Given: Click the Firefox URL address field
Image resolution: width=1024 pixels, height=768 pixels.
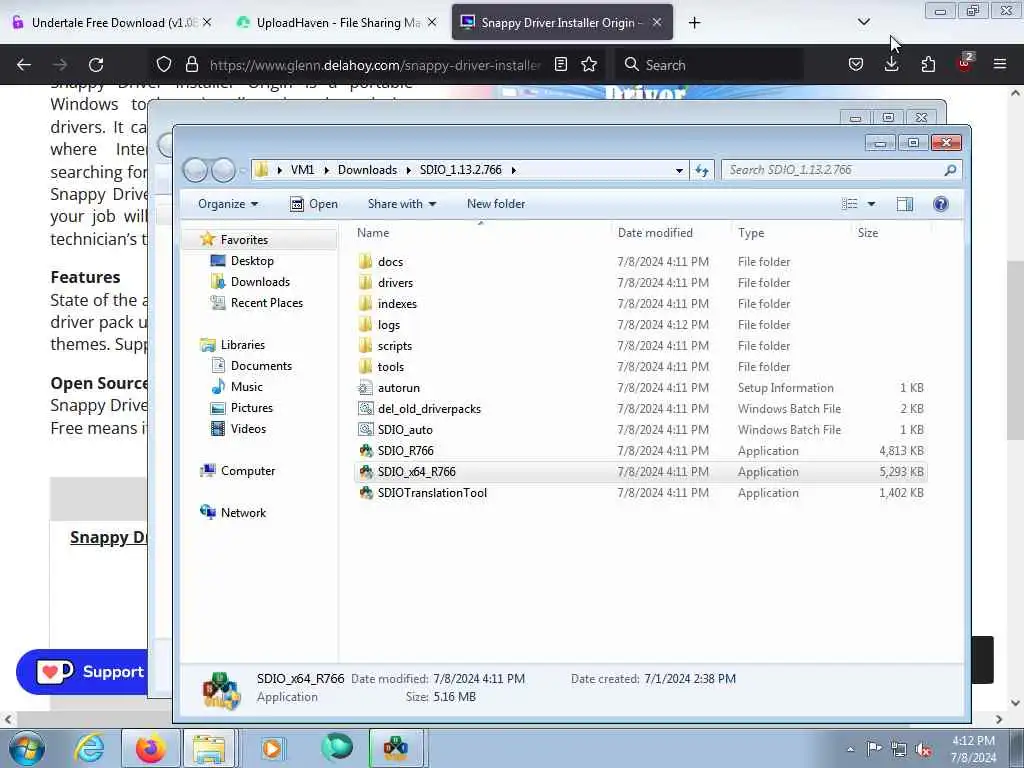Looking at the screenshot, I should (374, 65).
